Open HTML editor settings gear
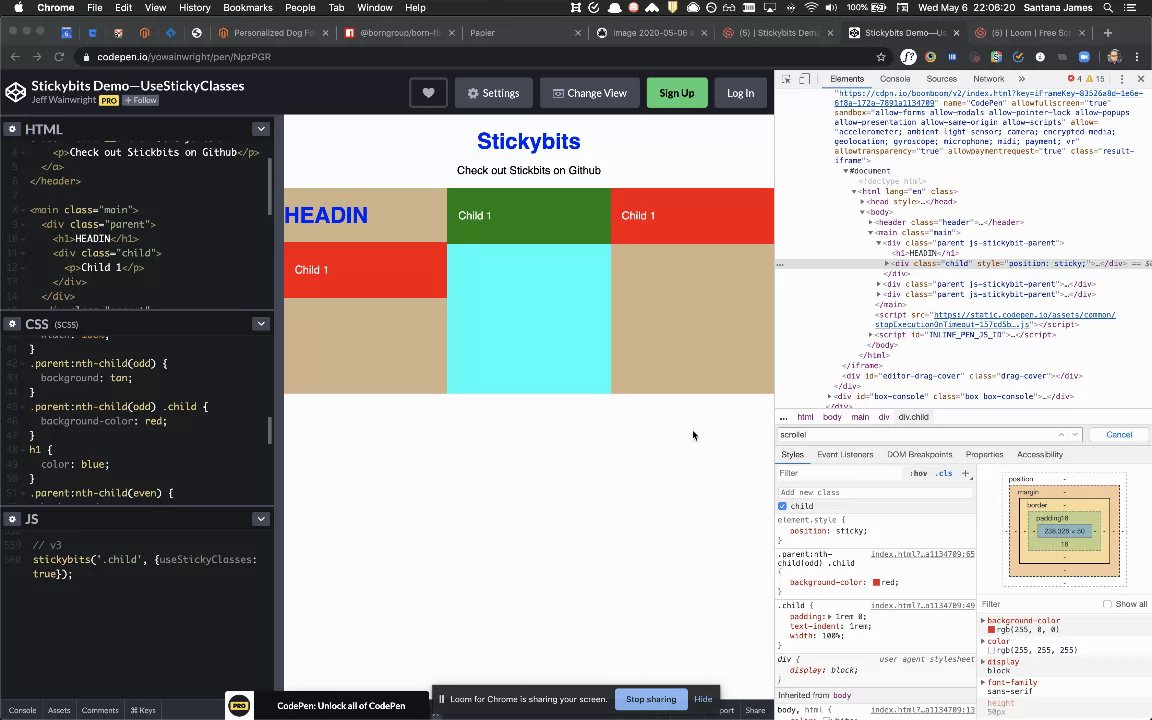The image size is (1152, 720). tap(12, 129)
